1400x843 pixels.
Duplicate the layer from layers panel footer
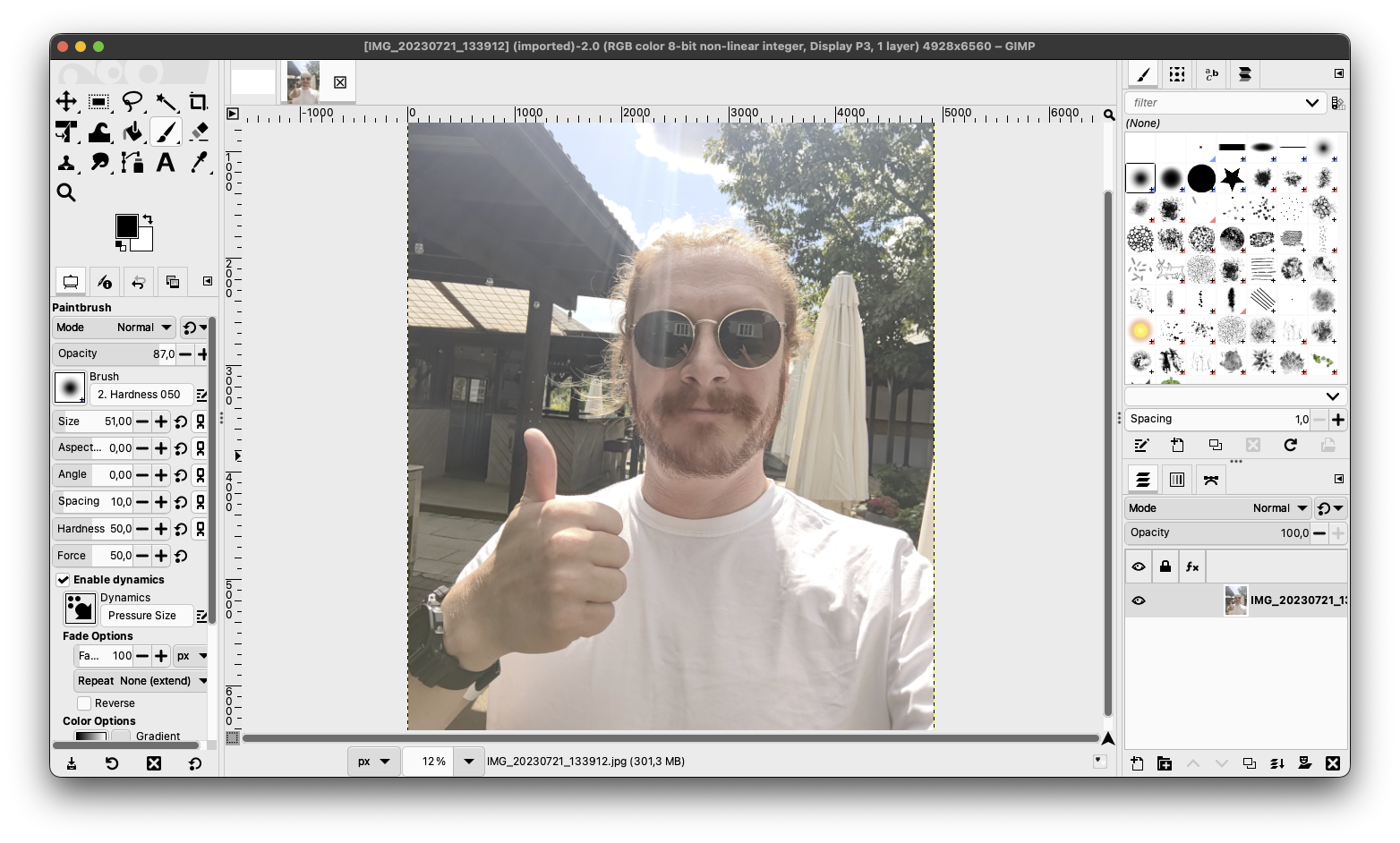pos(1249,763)
